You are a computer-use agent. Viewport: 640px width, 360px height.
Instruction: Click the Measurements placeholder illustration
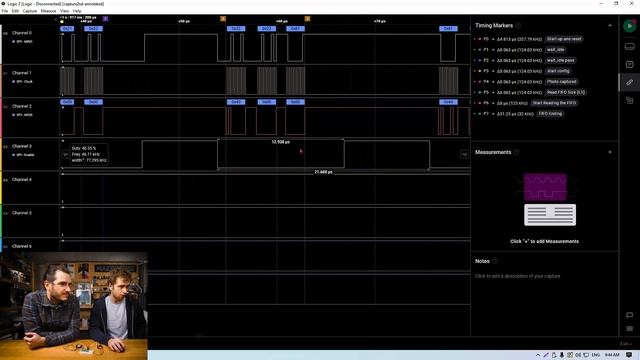coord(549,200)
